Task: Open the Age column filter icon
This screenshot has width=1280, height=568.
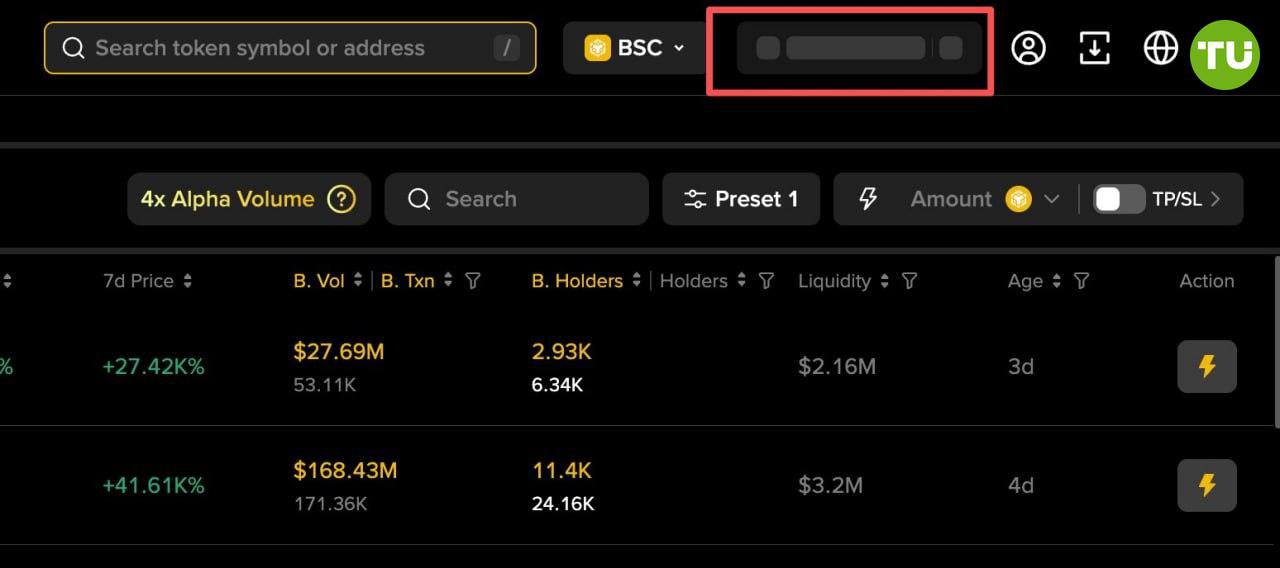Action: [1081, 281]
